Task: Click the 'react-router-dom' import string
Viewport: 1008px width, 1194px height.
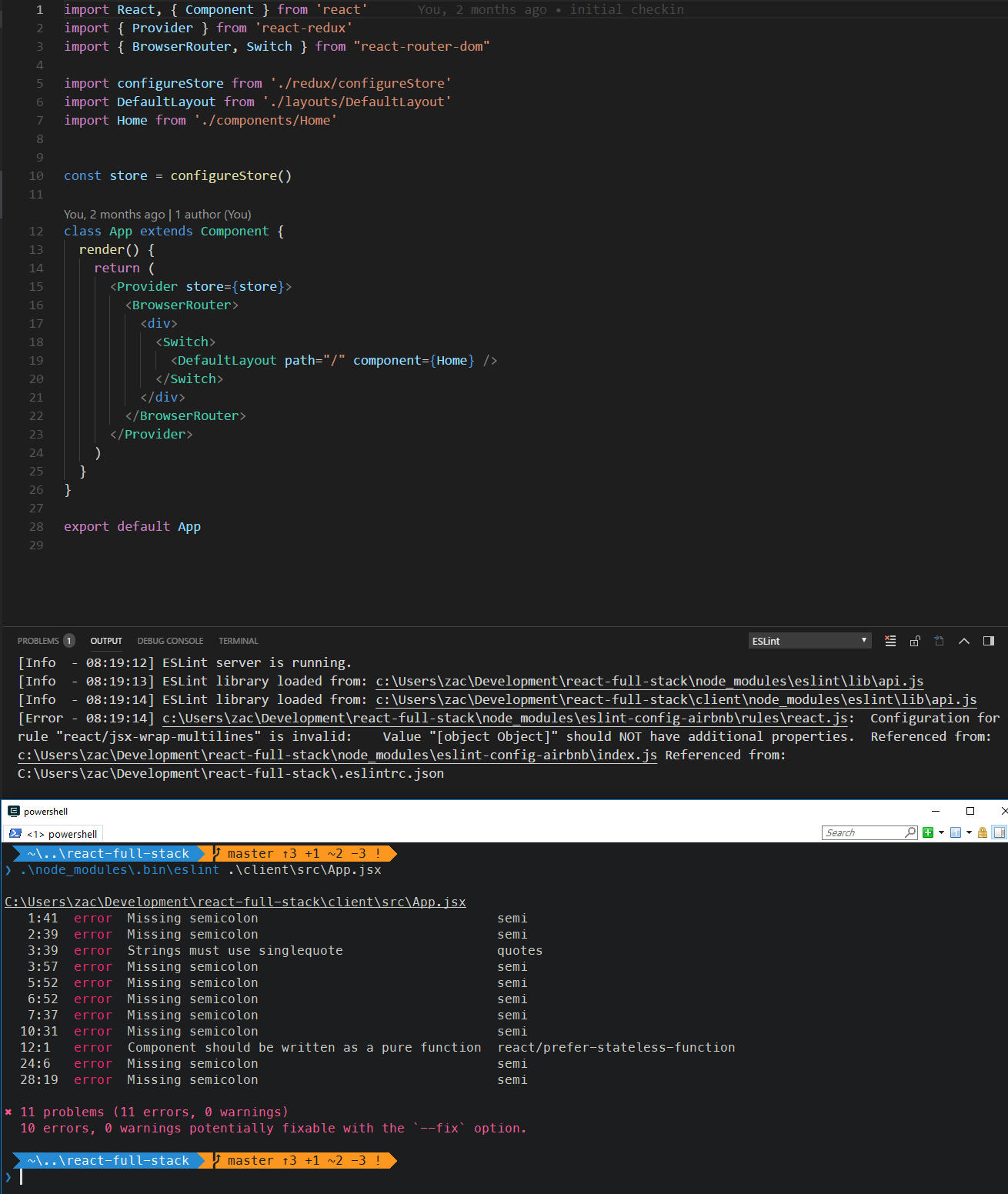Action: 422,47
